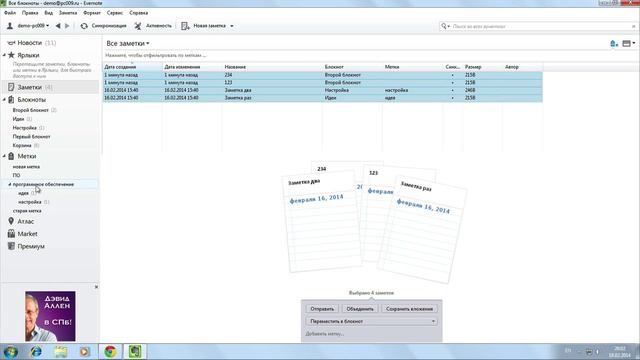This screenshot has width=640, height=360.
Task: Click the Отправить button
Action: point(322,309)
